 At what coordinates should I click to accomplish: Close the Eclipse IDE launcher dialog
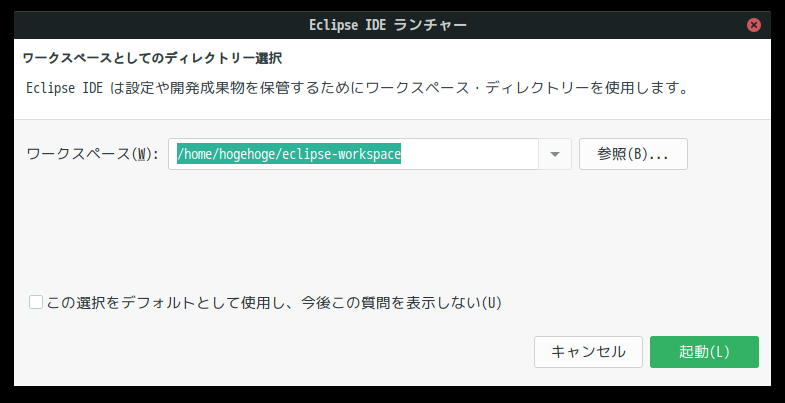click(x=753, y=25)
